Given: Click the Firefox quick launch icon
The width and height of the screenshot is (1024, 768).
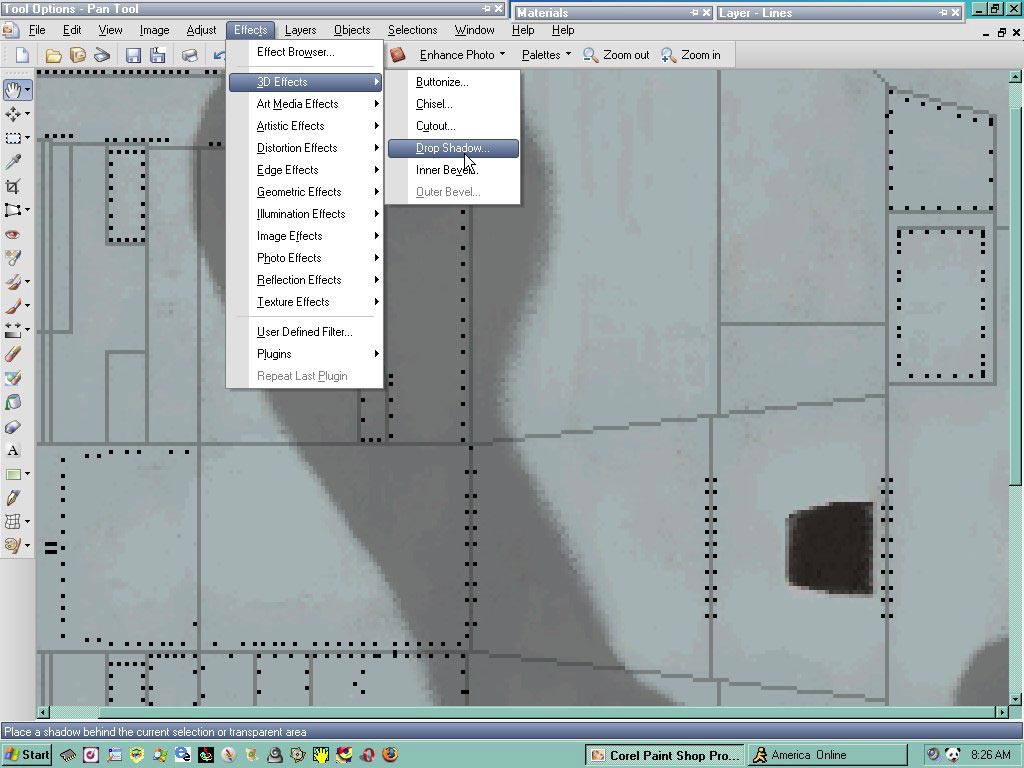Looking at the screenshot, I should tap(390, 755).
